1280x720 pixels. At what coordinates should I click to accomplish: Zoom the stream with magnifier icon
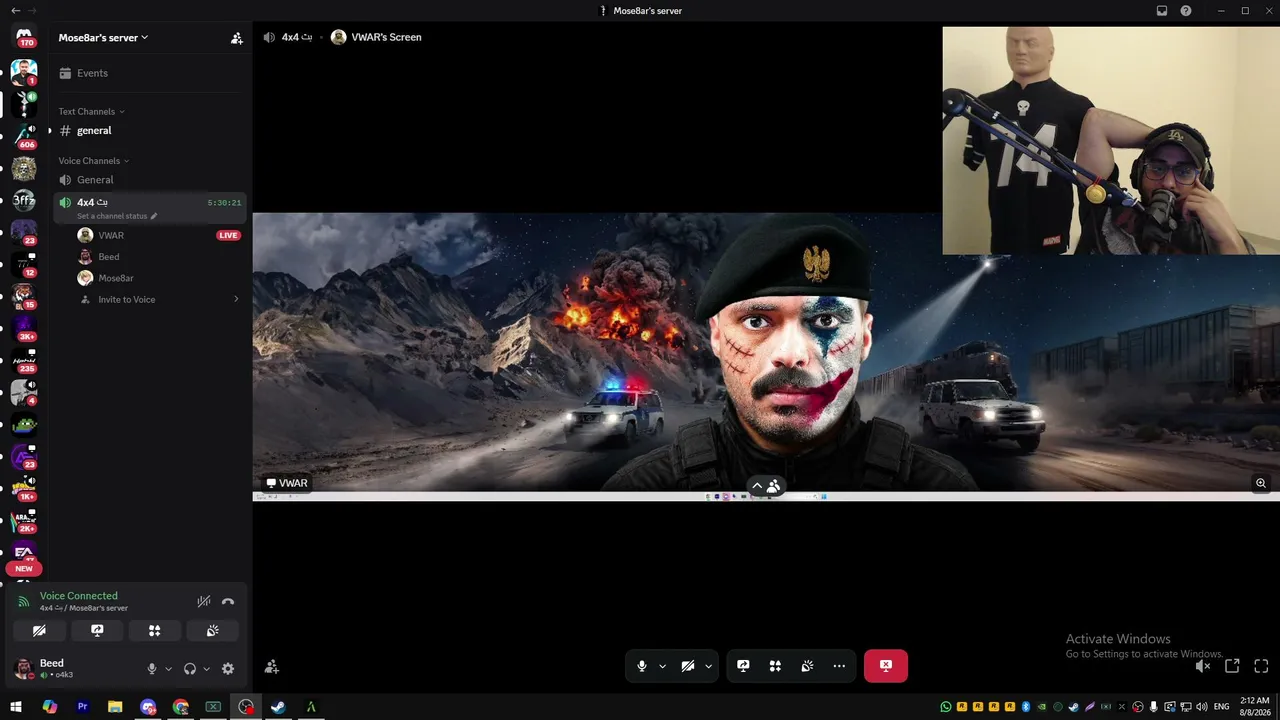(x=1261, y=483)
